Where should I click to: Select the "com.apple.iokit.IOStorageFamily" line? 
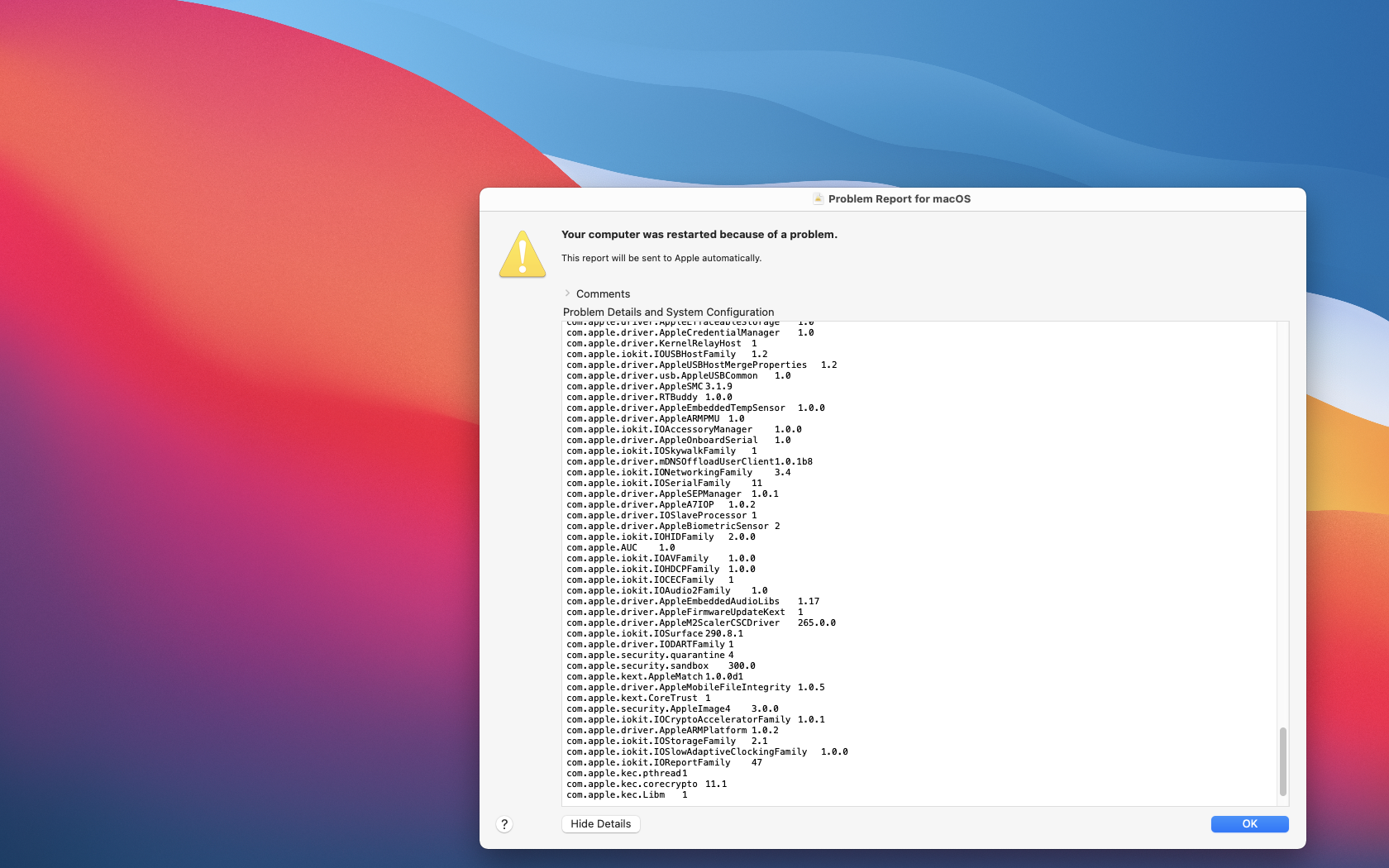[667, 742]
